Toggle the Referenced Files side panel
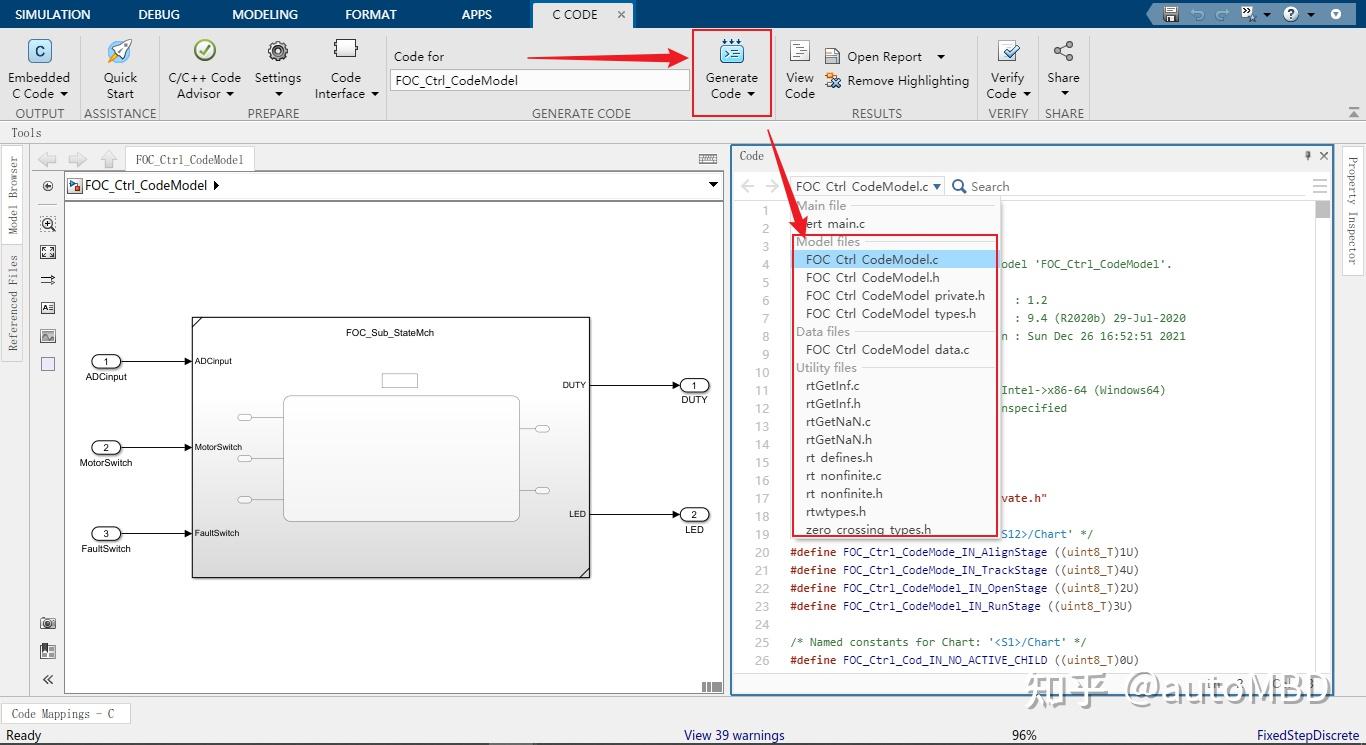This screenshot has width=1366, height=745. tap(14, 302)
